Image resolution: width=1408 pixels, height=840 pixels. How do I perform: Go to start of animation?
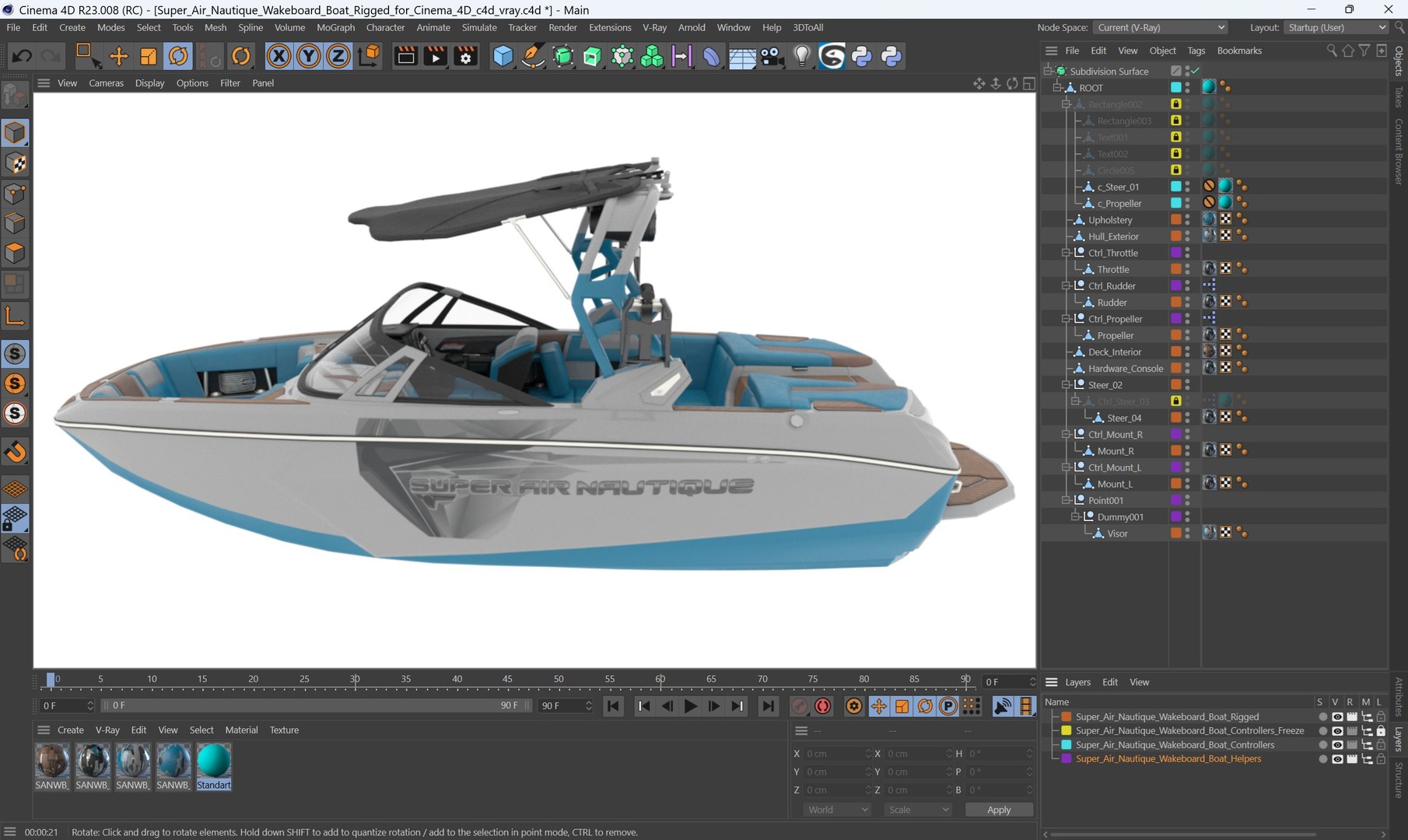click(613, 706)
